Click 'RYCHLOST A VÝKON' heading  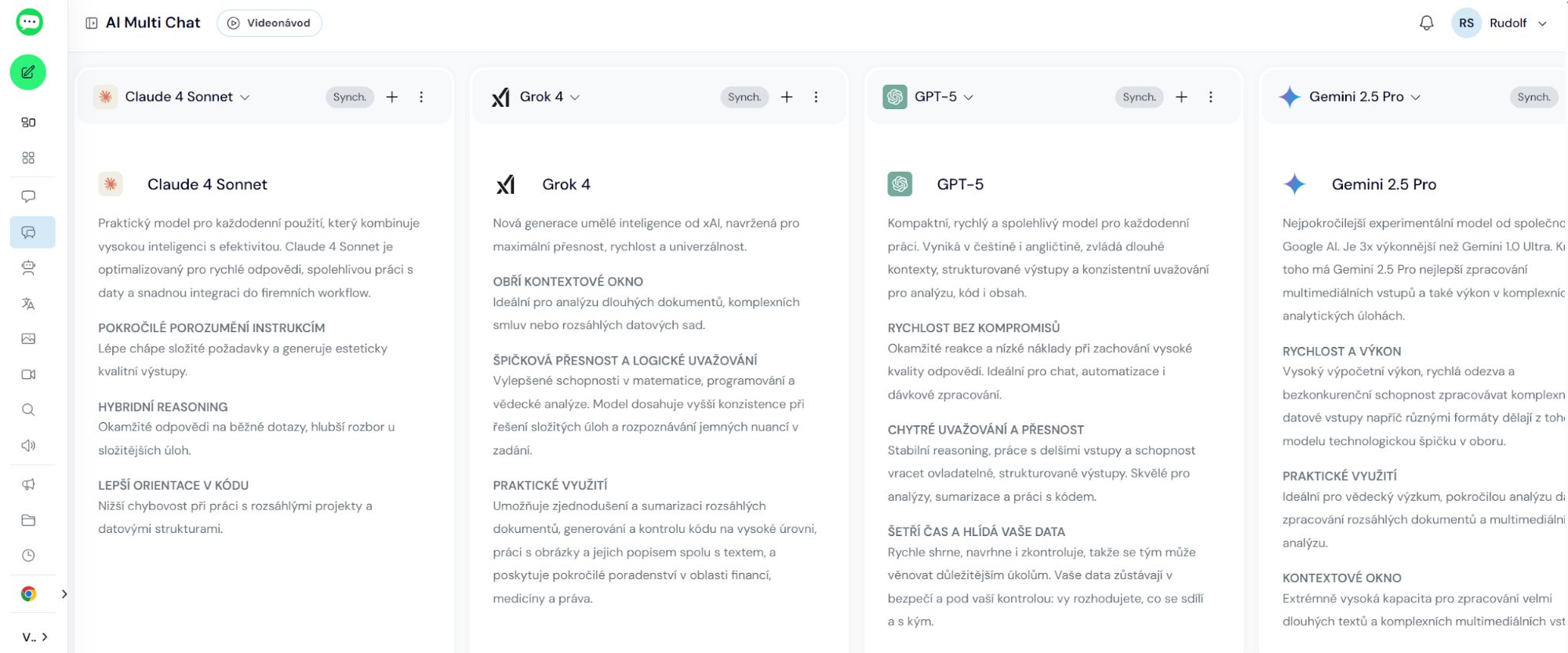(x=1341, y=352)
